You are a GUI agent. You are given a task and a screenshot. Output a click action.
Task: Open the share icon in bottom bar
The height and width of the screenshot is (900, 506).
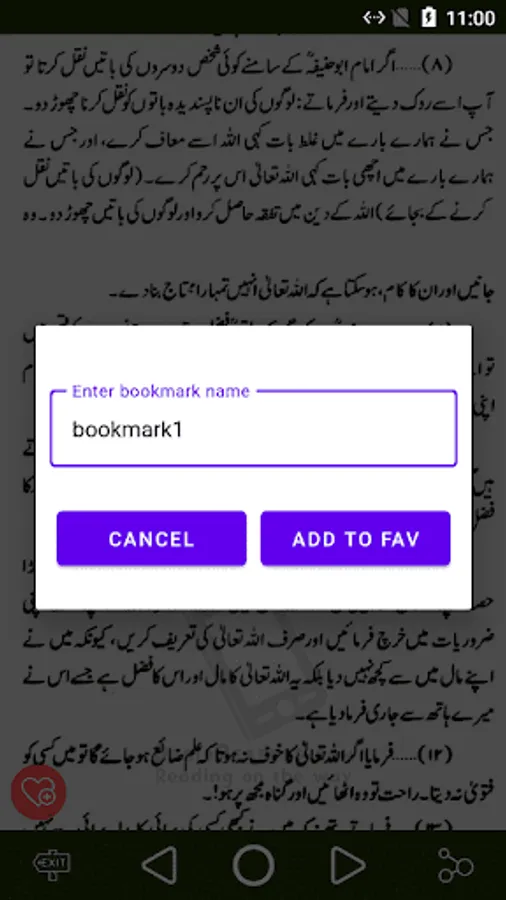tap(456, 865)
